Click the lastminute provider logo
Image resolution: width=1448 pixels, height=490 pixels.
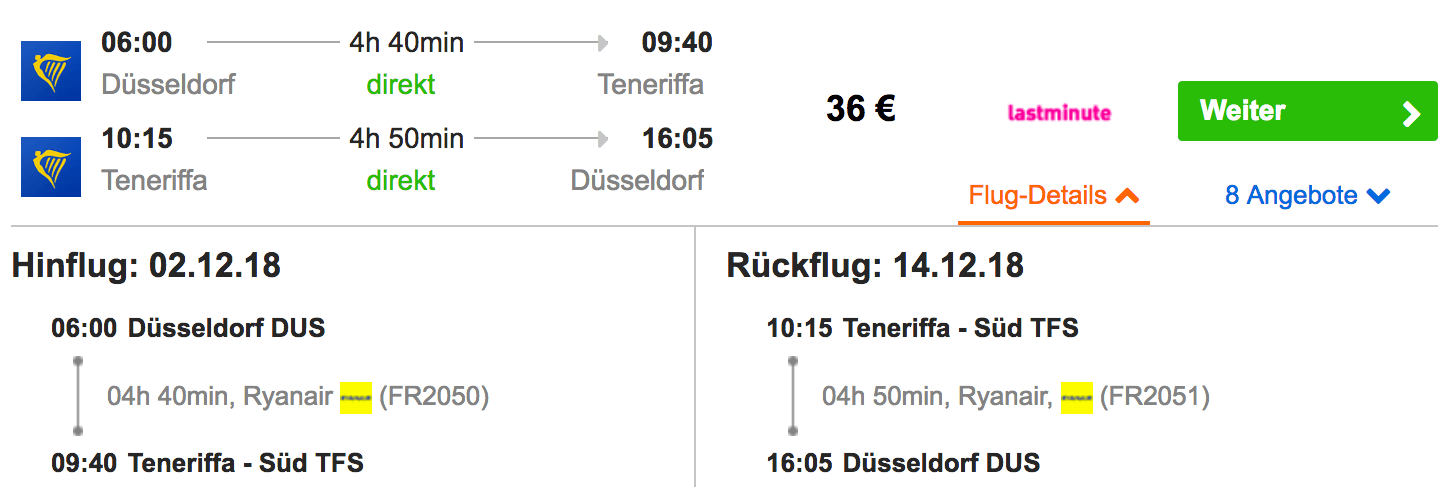coord(1059,113)
